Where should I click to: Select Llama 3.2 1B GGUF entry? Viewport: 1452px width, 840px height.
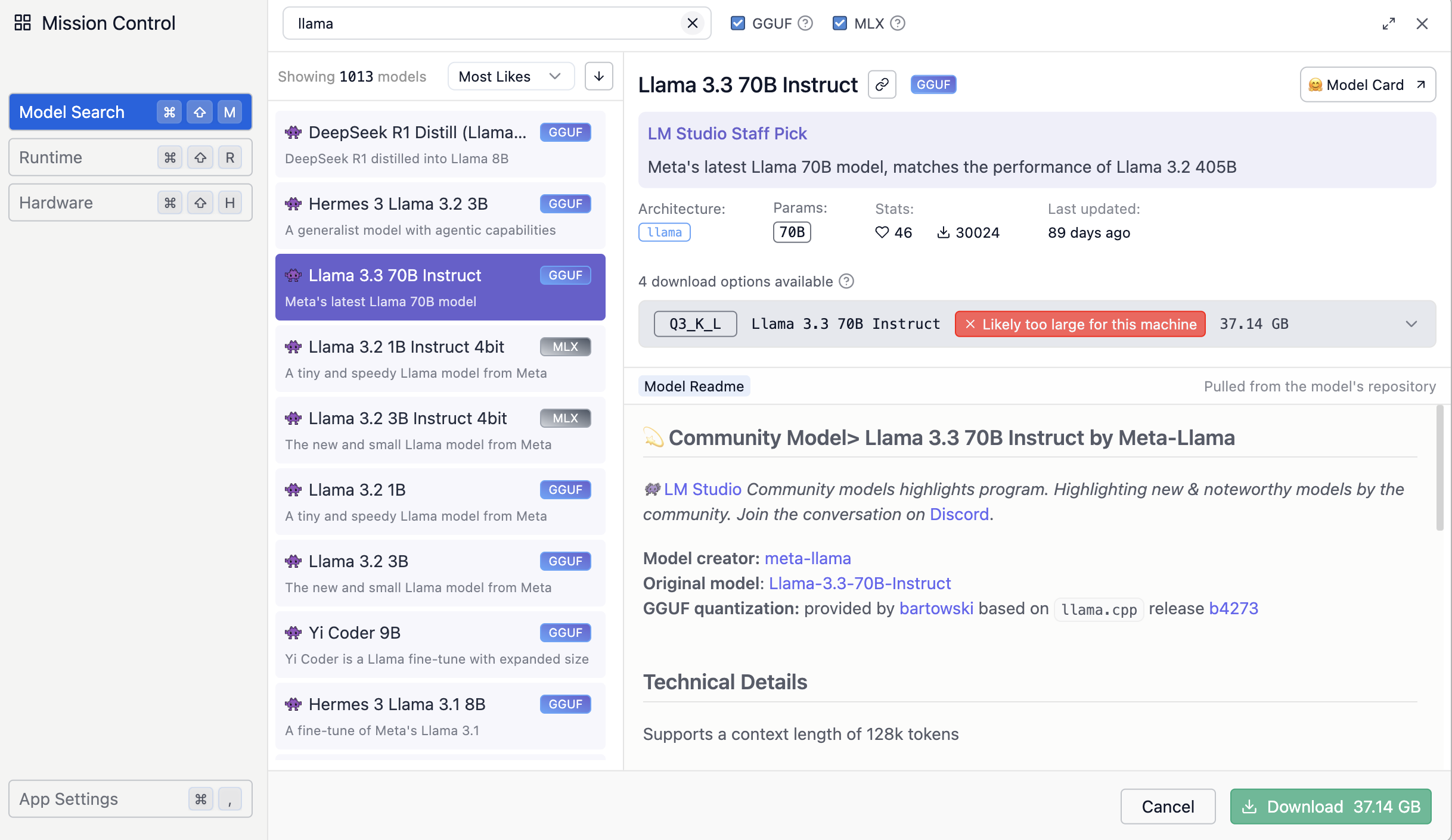click(440, 502)
